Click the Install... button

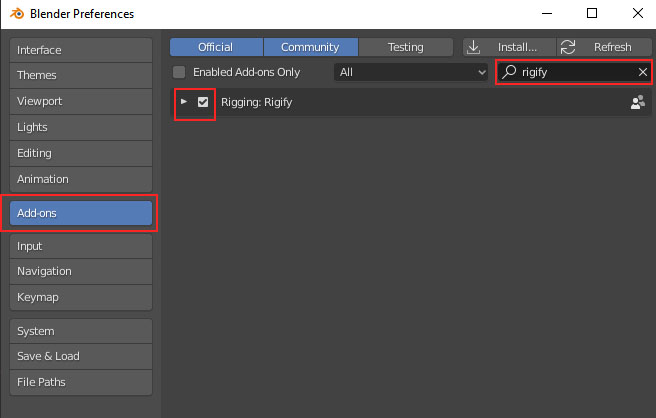(509, 47)
